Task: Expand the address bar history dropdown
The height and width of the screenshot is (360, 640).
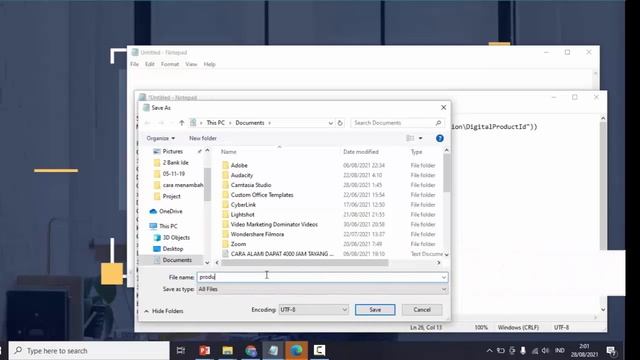Action: pyautogui.click(x=330, y=123)
